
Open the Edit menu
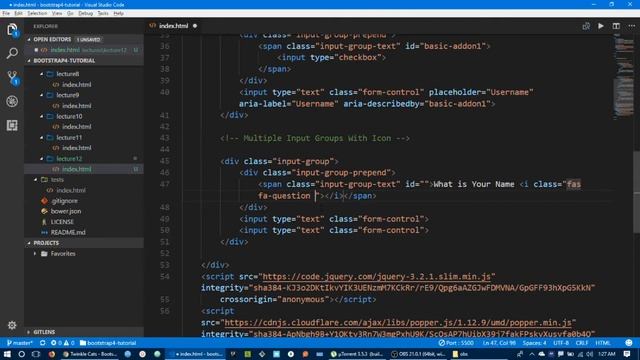(18, 13)
